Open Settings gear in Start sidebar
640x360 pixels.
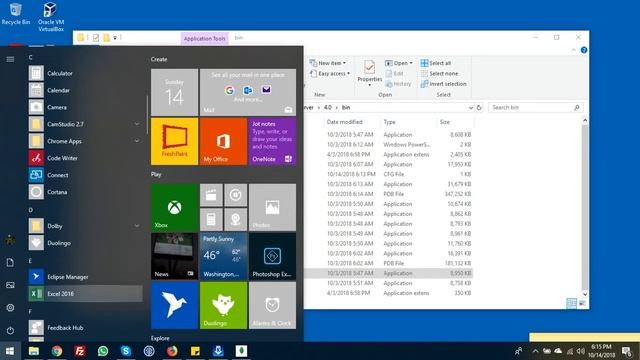tap(10, 308)
